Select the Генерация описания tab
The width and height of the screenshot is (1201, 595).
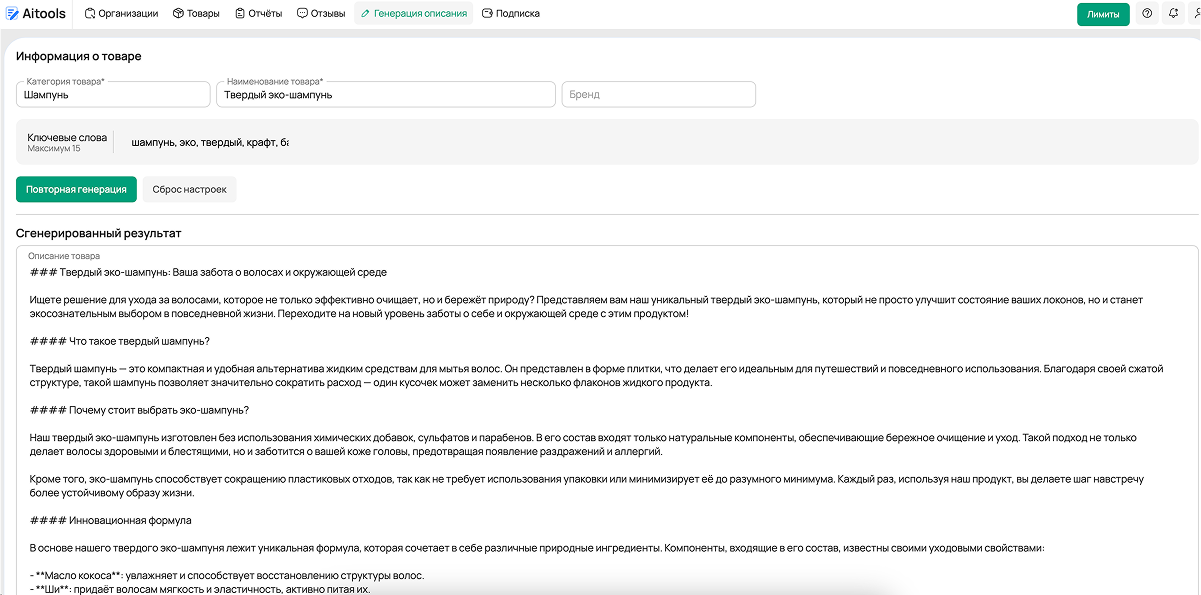pos(413,14)
